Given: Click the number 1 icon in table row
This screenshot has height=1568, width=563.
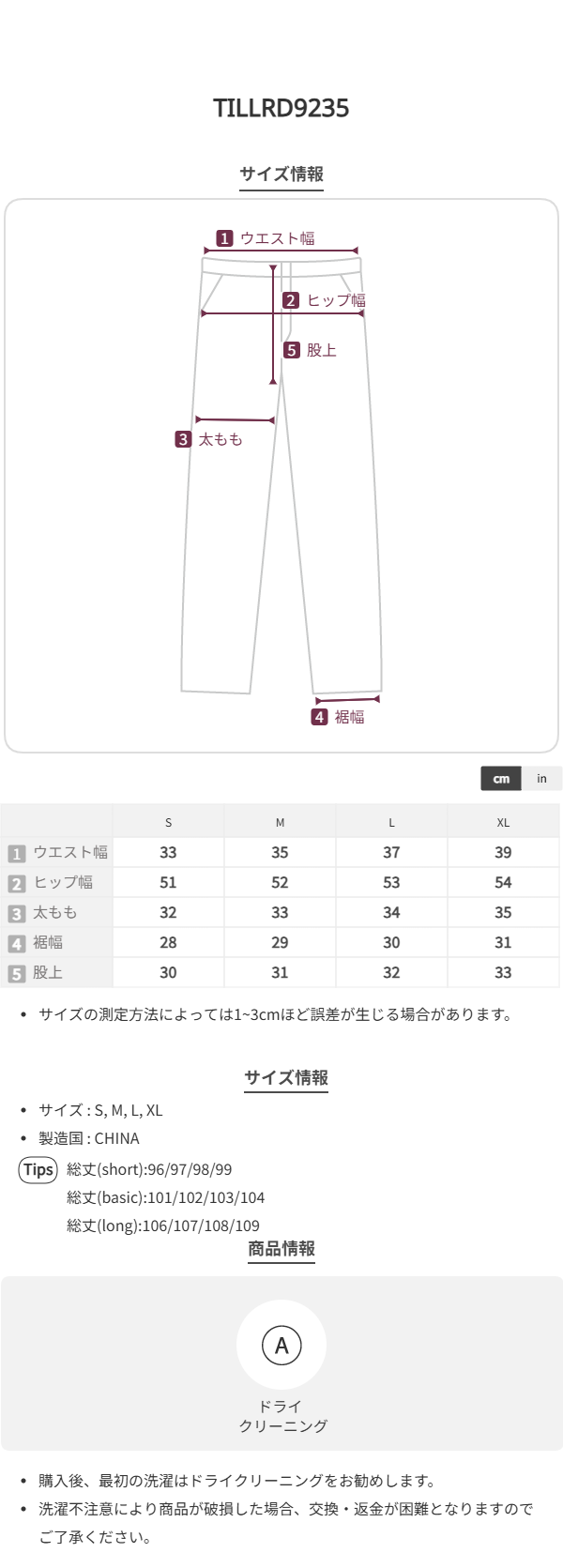Looking at the screenshot, I should pyautogui.click(x=16, y=853).
